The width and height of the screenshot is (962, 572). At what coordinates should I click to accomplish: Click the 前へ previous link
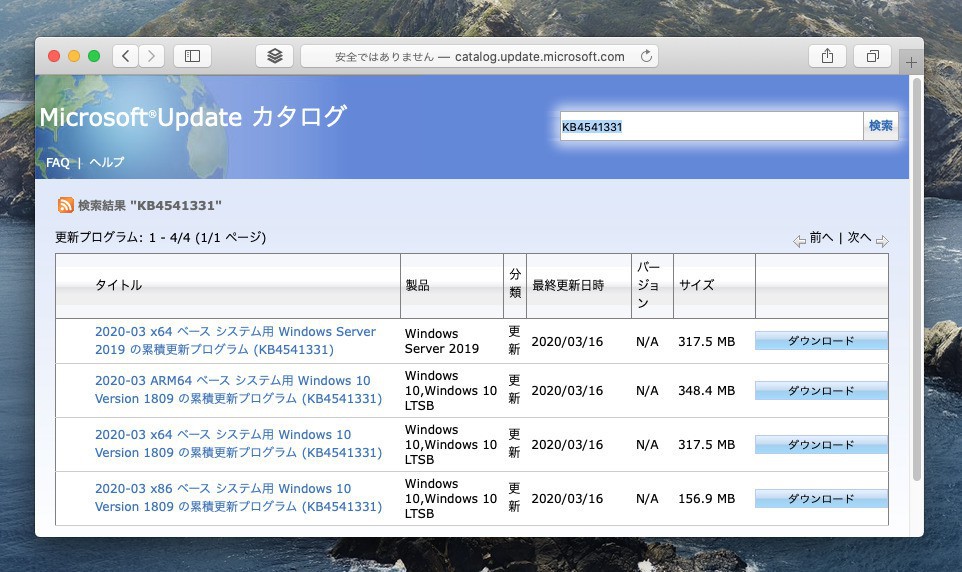821,238
